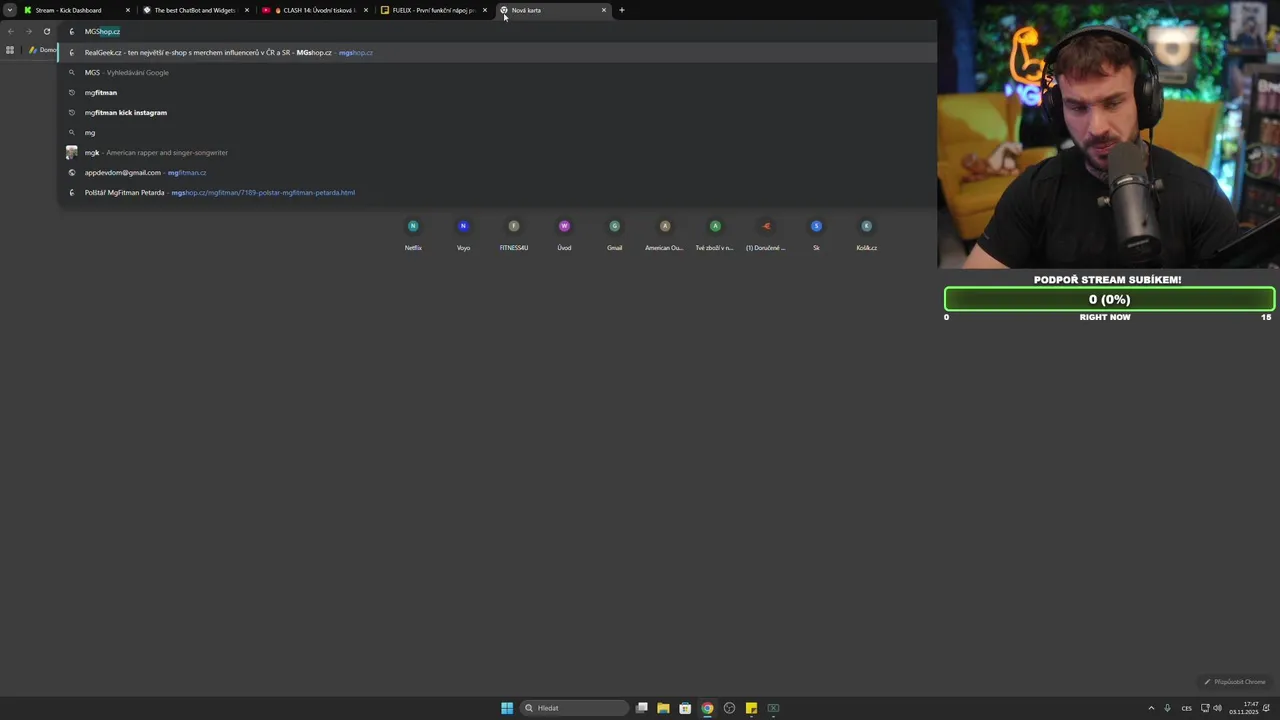Screen dimensions: 1280x720
Task: Open Netflix shortcut
Action: point(413,234)
